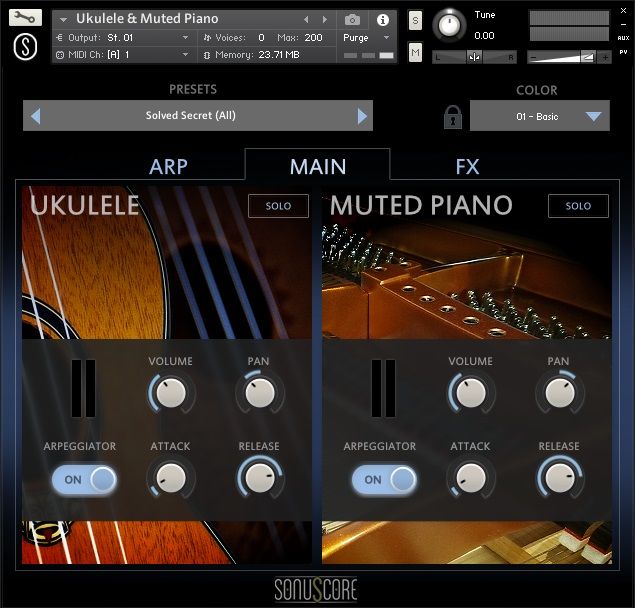
Task: Click the Sonuscore logo at the bottom
Action: tap(316, 589)
